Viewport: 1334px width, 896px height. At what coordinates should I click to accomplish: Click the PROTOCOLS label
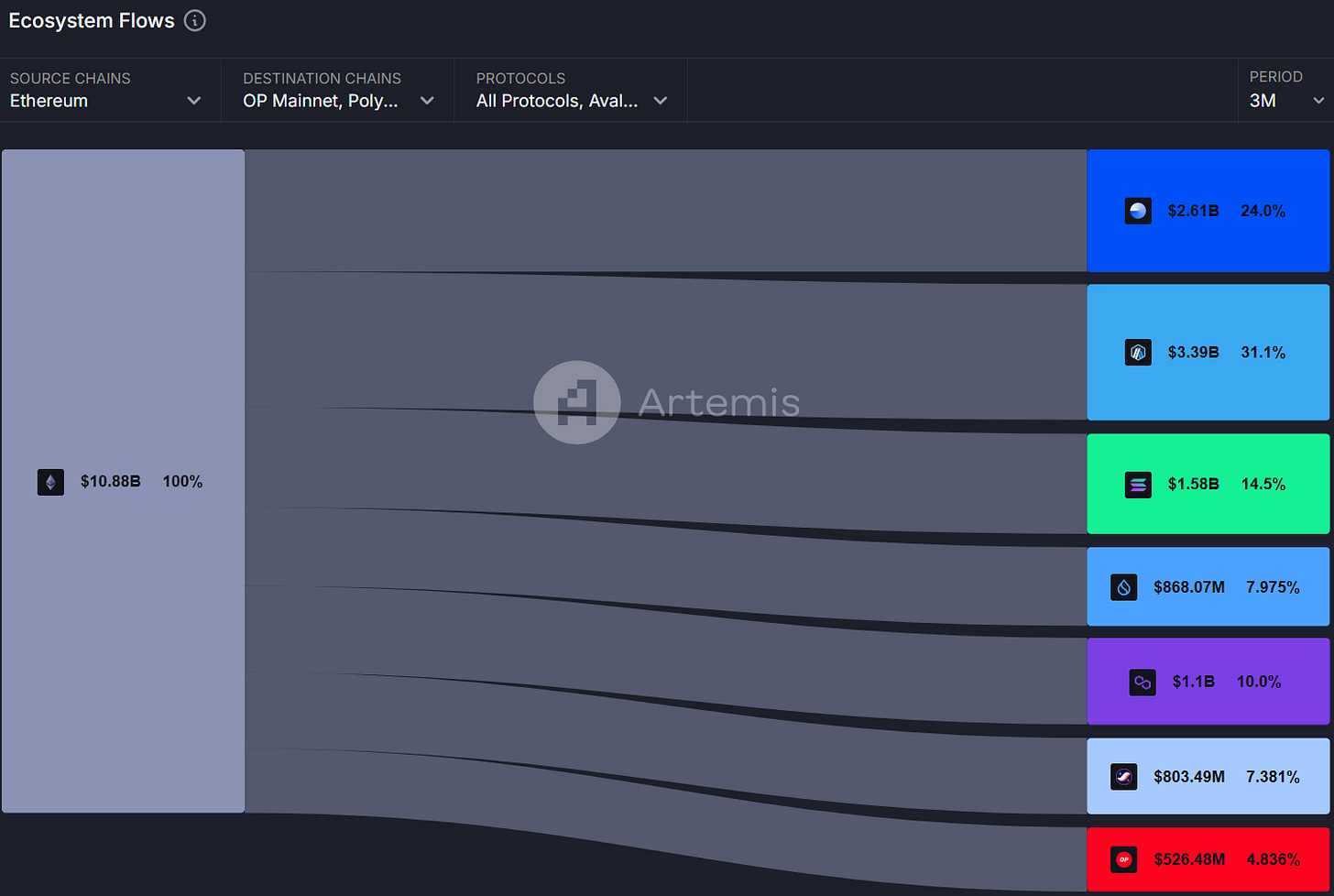(x=520, y=79)
